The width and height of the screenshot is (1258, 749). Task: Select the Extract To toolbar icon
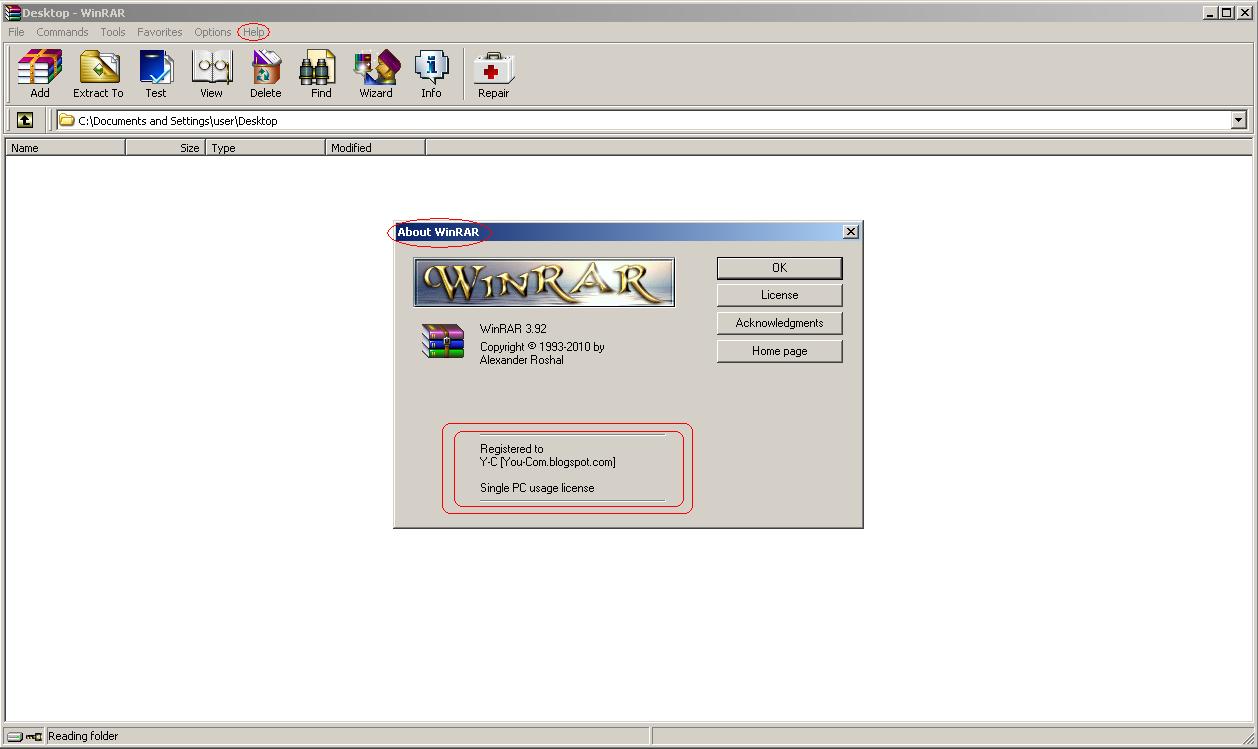pos(98,74)
